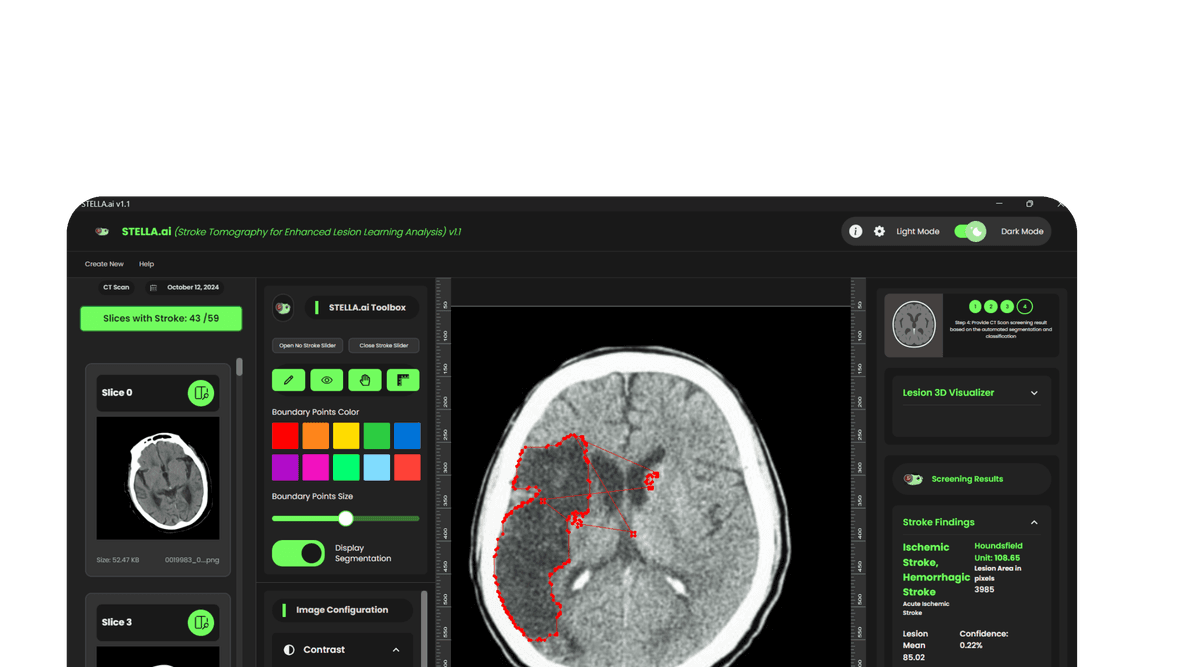Collapse the Contrast section
1200x667 pixels.
396,650
